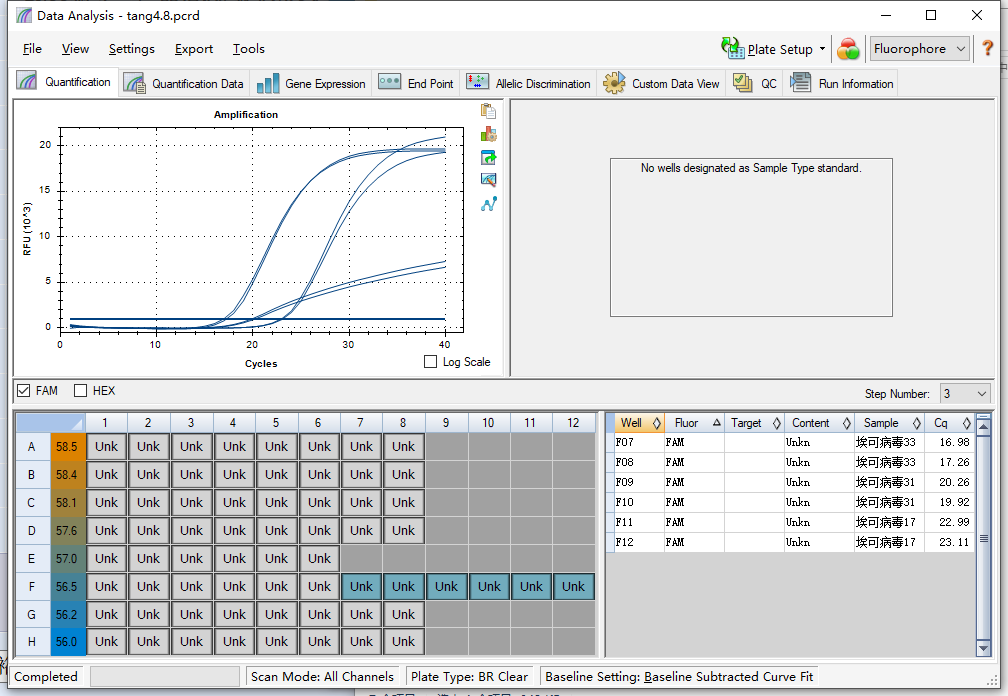1008x696 pixels.
Task: Switch to the Allelic Discrimination tab
Action: pos(528,84)
